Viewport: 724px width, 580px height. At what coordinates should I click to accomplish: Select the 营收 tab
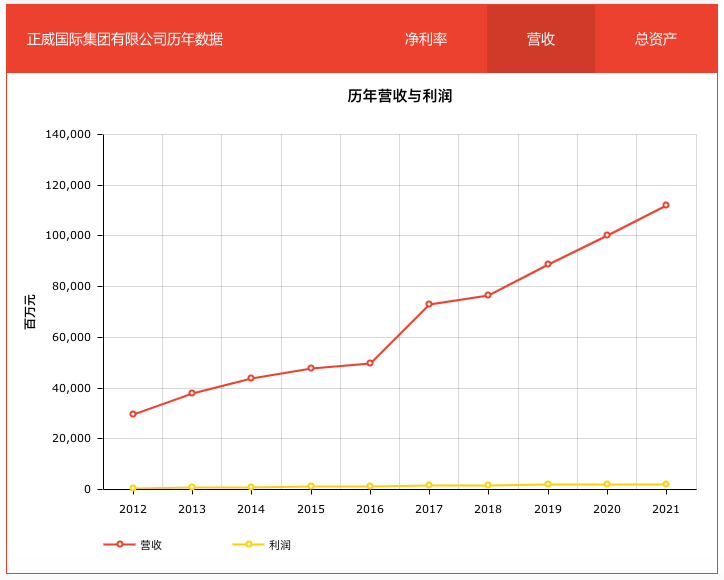click(x=541, y=39)
